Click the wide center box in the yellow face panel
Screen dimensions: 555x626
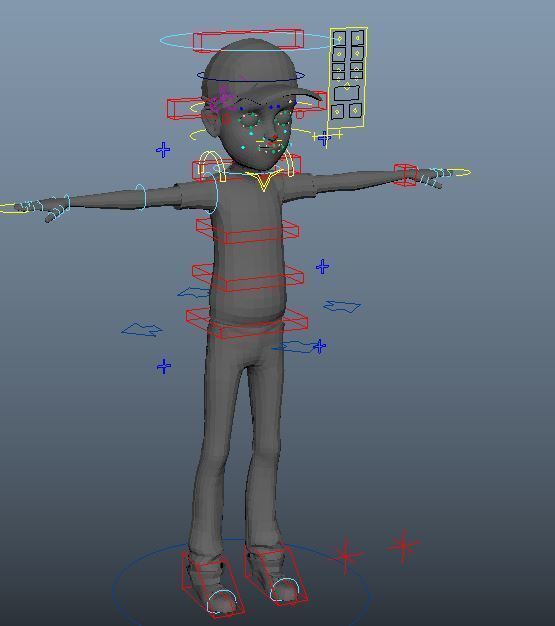[347, 93]
